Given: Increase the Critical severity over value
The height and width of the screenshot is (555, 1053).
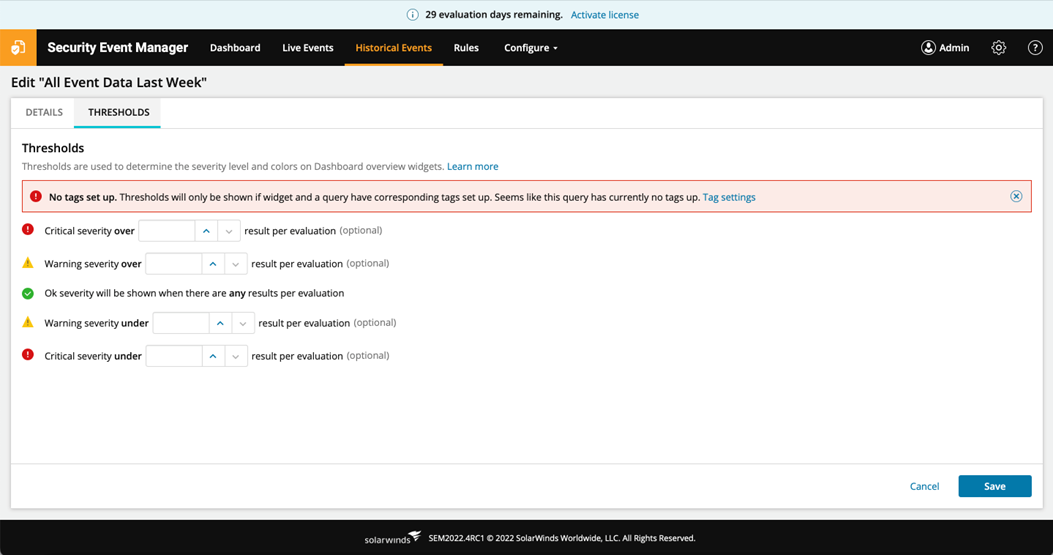Looking at the screenshot, I should point(206,230).
